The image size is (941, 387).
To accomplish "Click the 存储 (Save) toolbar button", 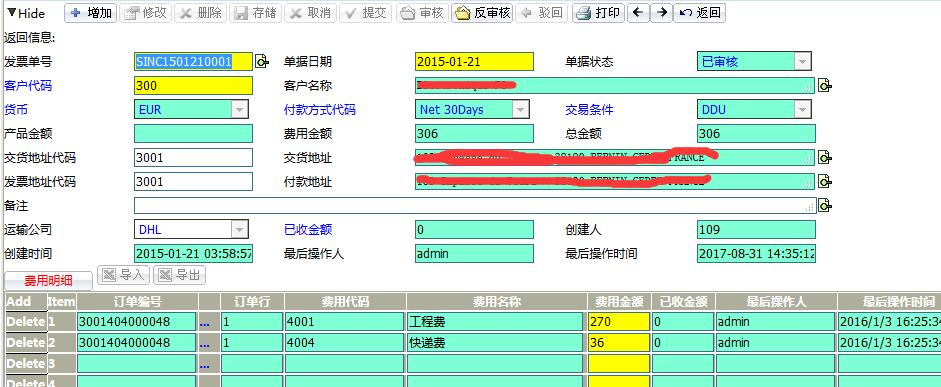I will (x=256, y=13).
